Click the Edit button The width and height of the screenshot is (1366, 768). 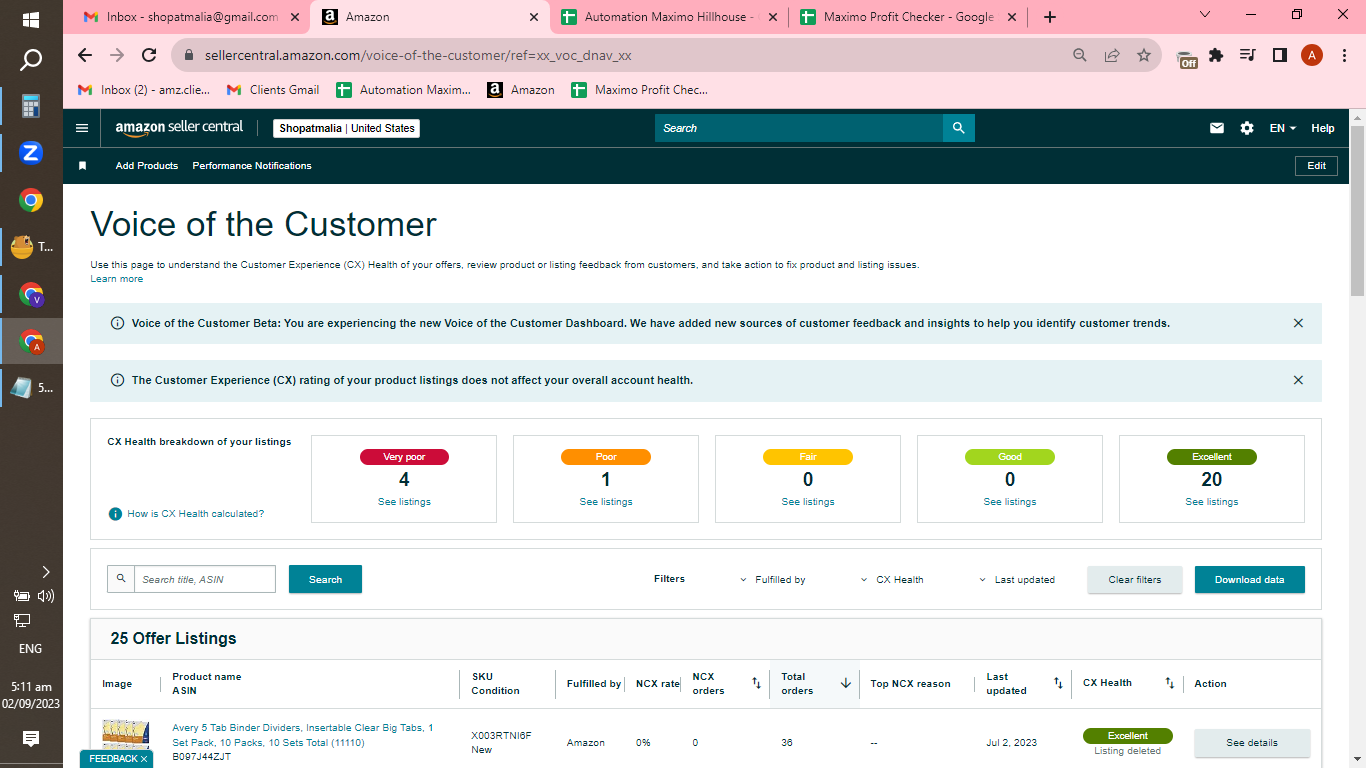tap(1316, 166)
